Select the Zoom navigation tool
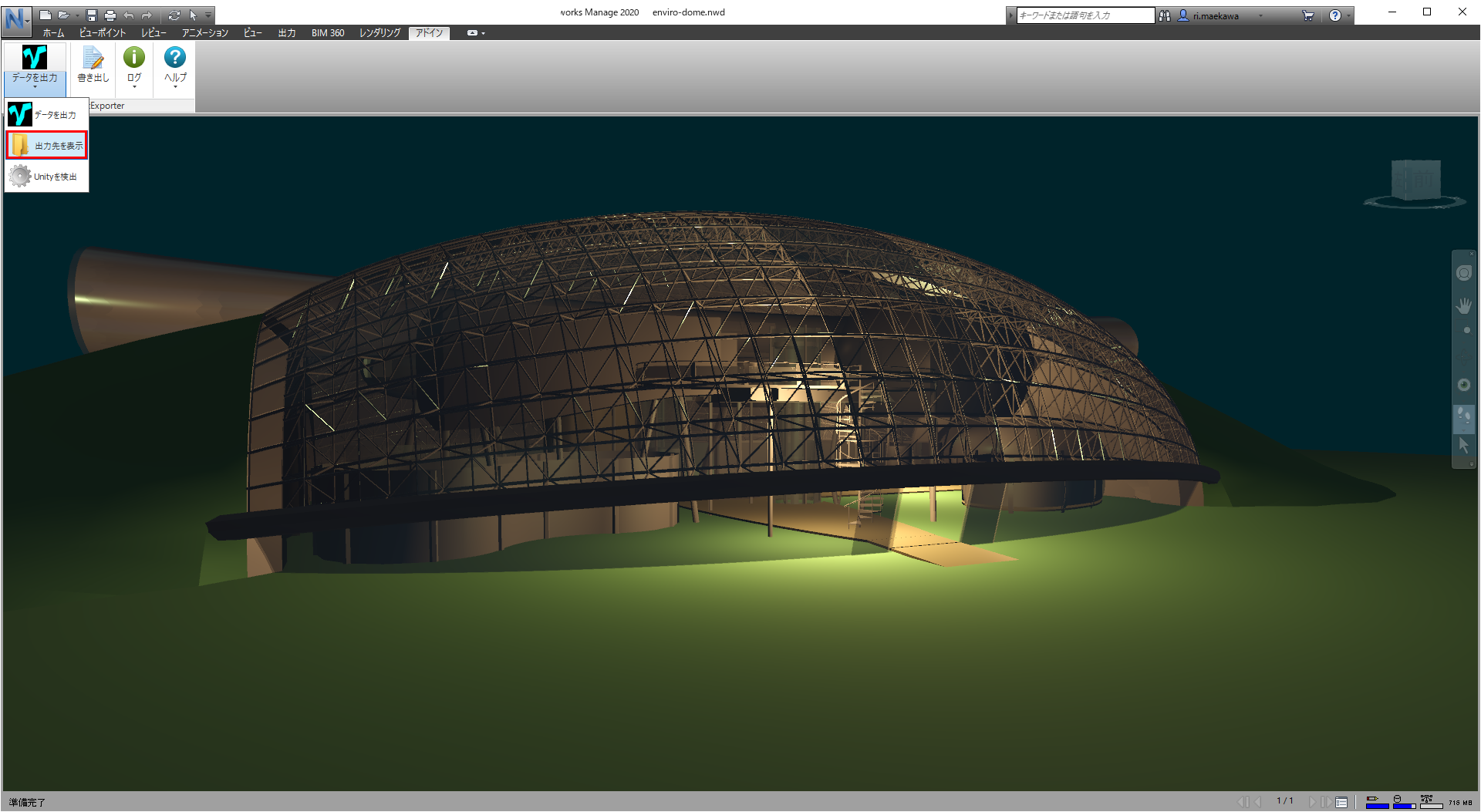This screenshot has height=812, width=1481. (1464, 328)
